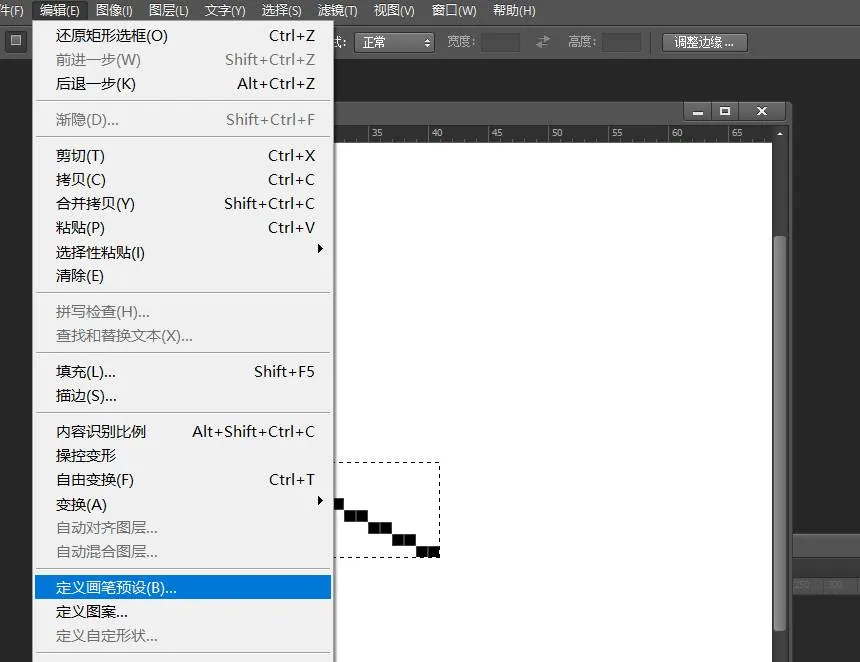Screen dimensions: 860x662
Task: Open the 窗口 menu
Action: pos(454,10)
